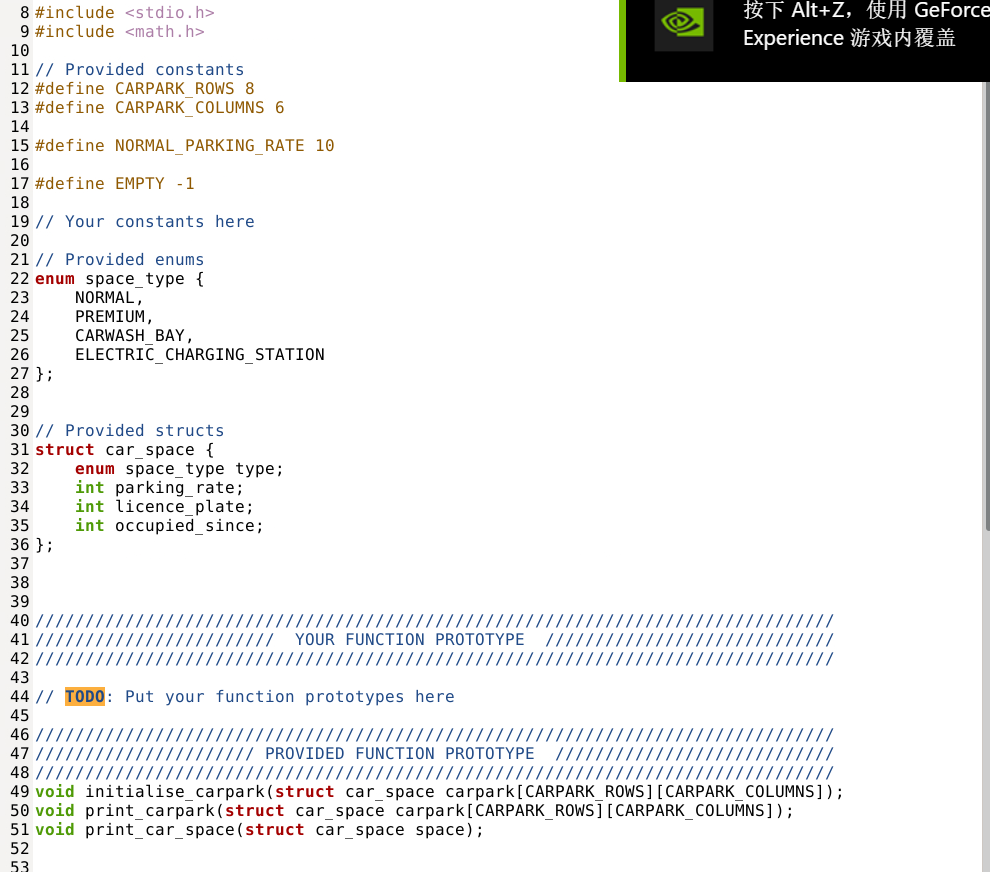Click the '// Provided constants' comment

tap(140, 69)
